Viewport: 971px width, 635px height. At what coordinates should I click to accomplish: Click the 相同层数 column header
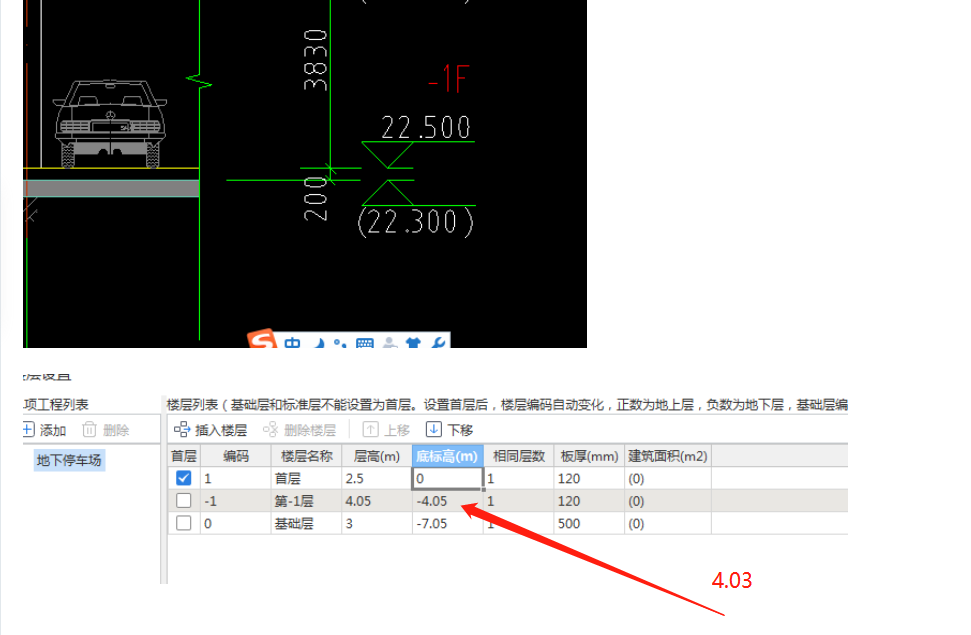point(518,456)
